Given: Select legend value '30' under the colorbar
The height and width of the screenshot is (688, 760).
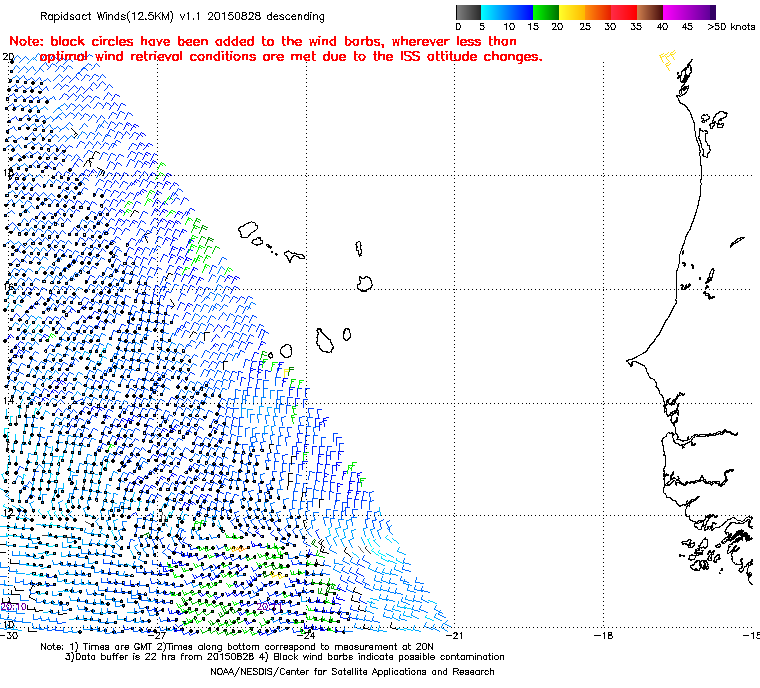Looking at the screenshot, I should click(x=610, y=27).
